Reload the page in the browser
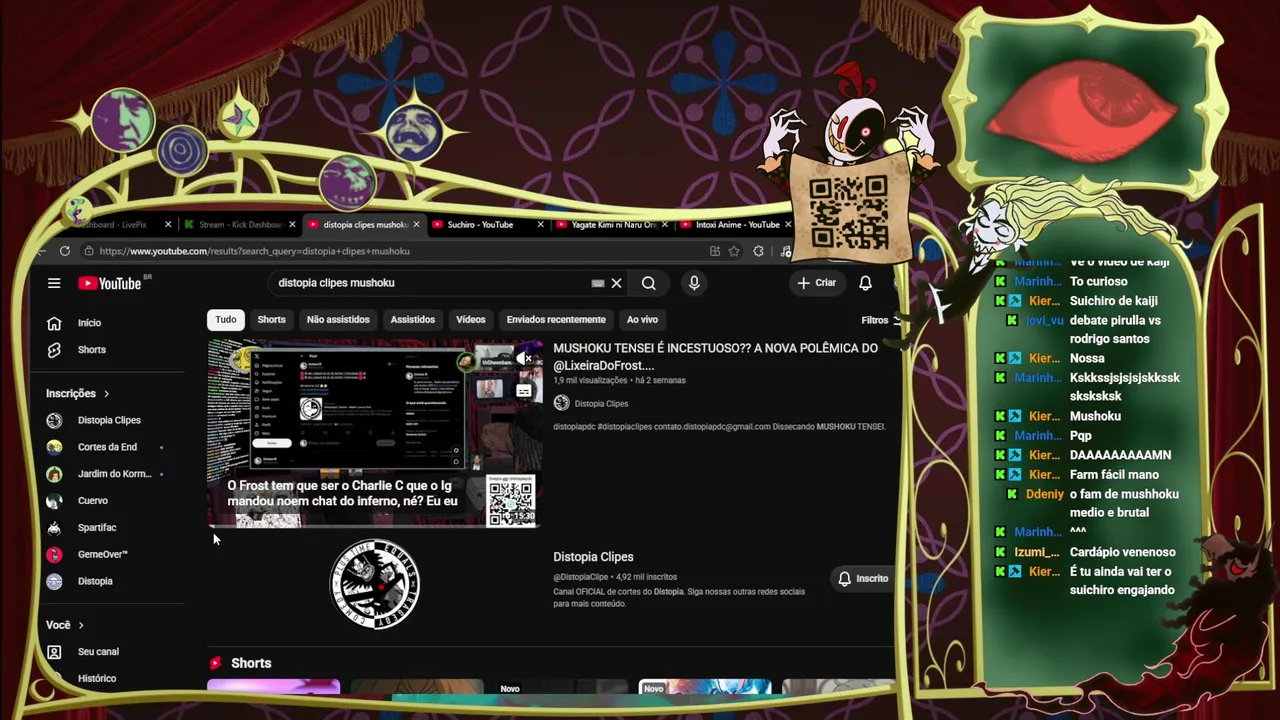 [65, 251]
